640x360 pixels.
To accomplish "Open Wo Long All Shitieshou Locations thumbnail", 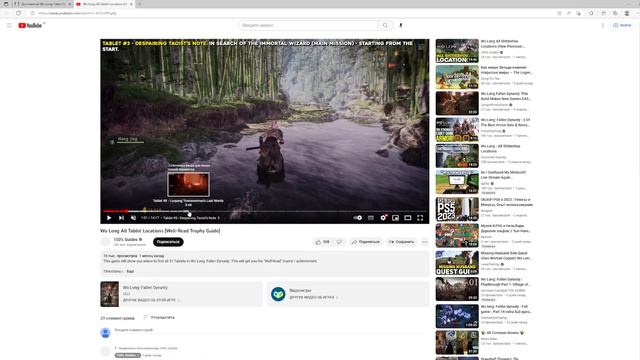I will [457, 51].
